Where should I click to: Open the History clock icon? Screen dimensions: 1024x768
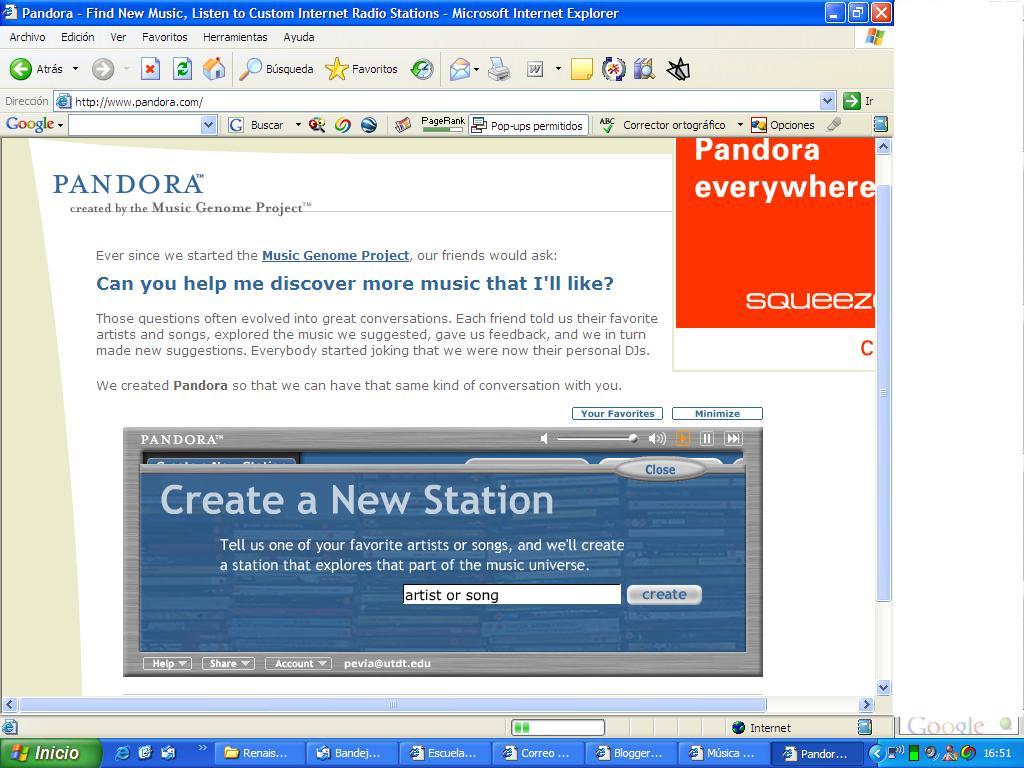pyautogui.click(x=422, y=69)
